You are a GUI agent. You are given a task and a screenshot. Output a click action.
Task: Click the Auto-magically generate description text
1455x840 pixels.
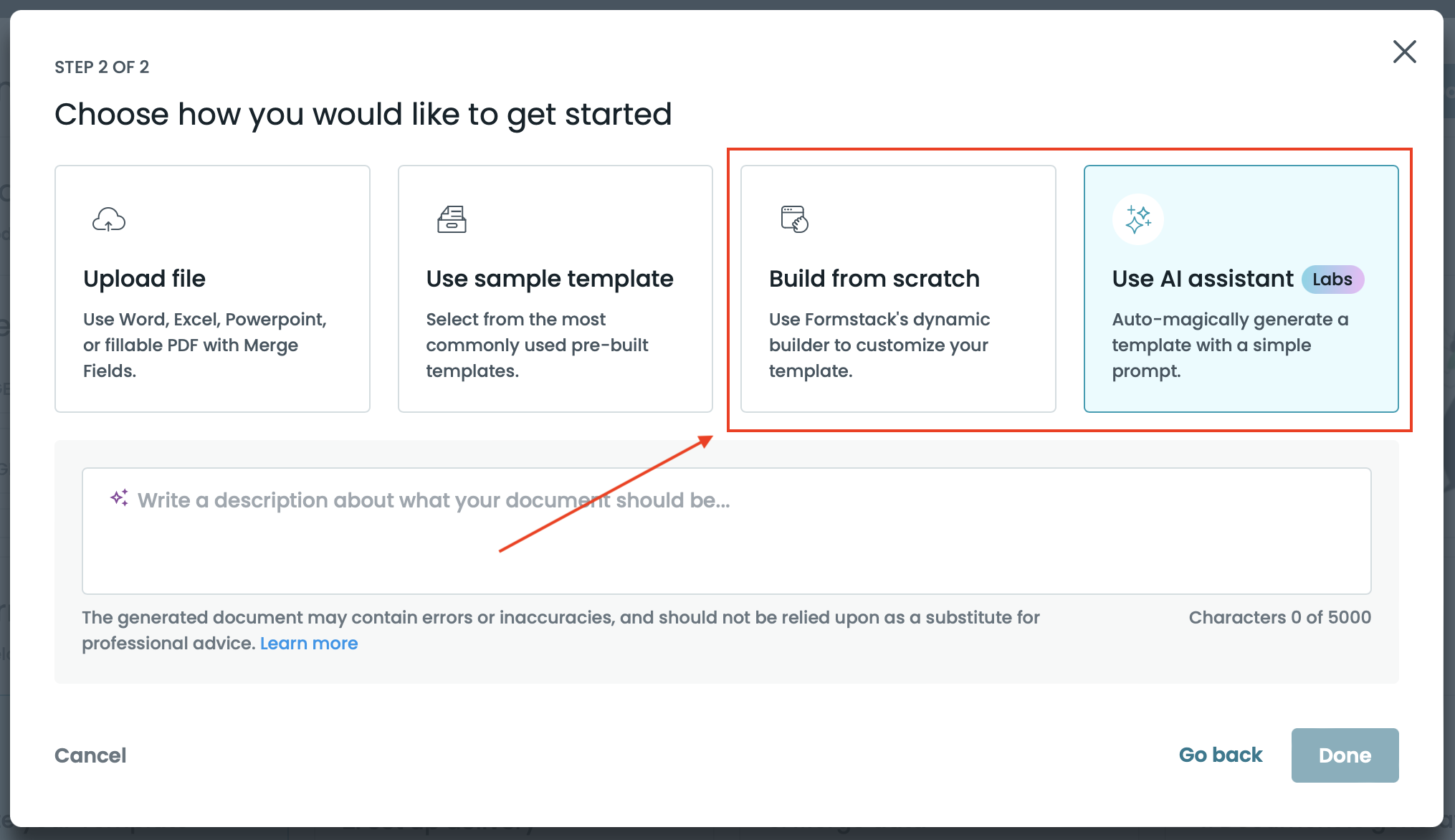tap(1229, 345)
